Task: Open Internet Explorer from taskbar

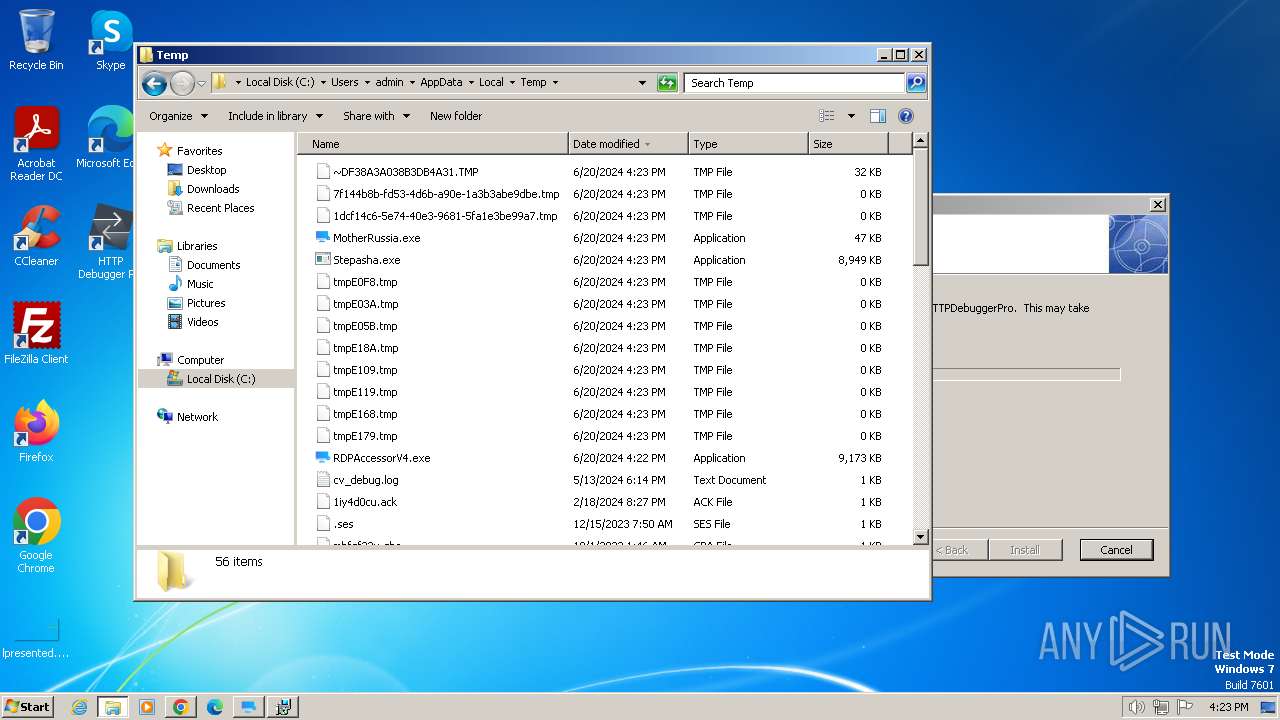Action: pos(79,707)
